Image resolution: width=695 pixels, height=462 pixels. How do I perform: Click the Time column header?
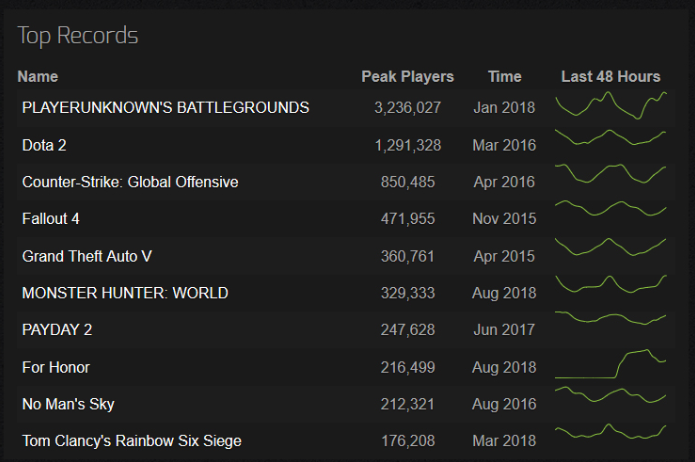pos(504,77)
